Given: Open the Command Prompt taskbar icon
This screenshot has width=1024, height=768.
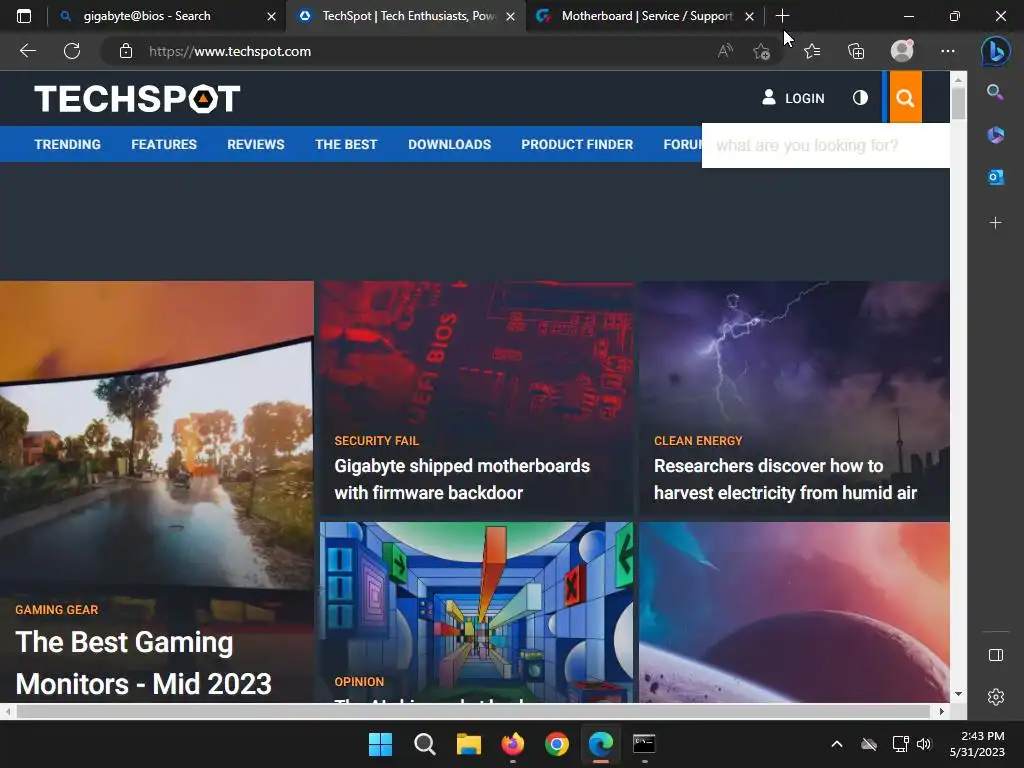Looking at the screenshot, I should (x=644, y=744).
